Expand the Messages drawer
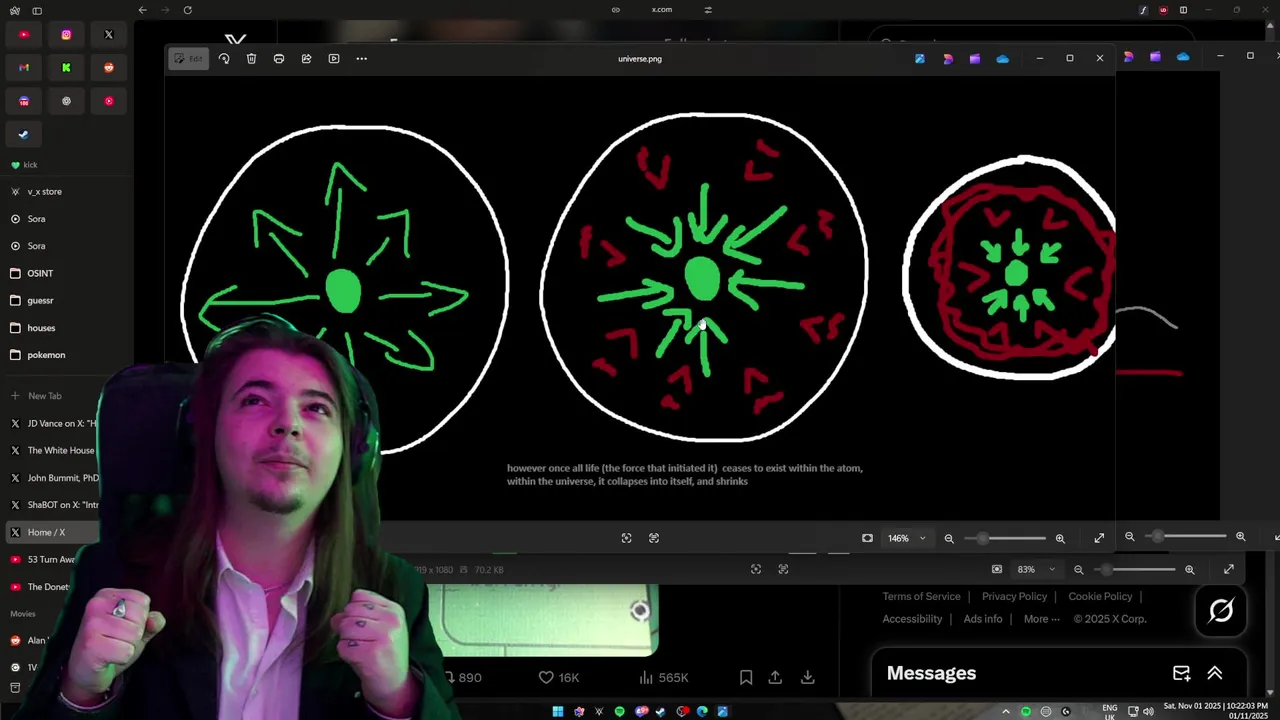1280x720 pixels. pyautogui.click(x=1215, y=673)
